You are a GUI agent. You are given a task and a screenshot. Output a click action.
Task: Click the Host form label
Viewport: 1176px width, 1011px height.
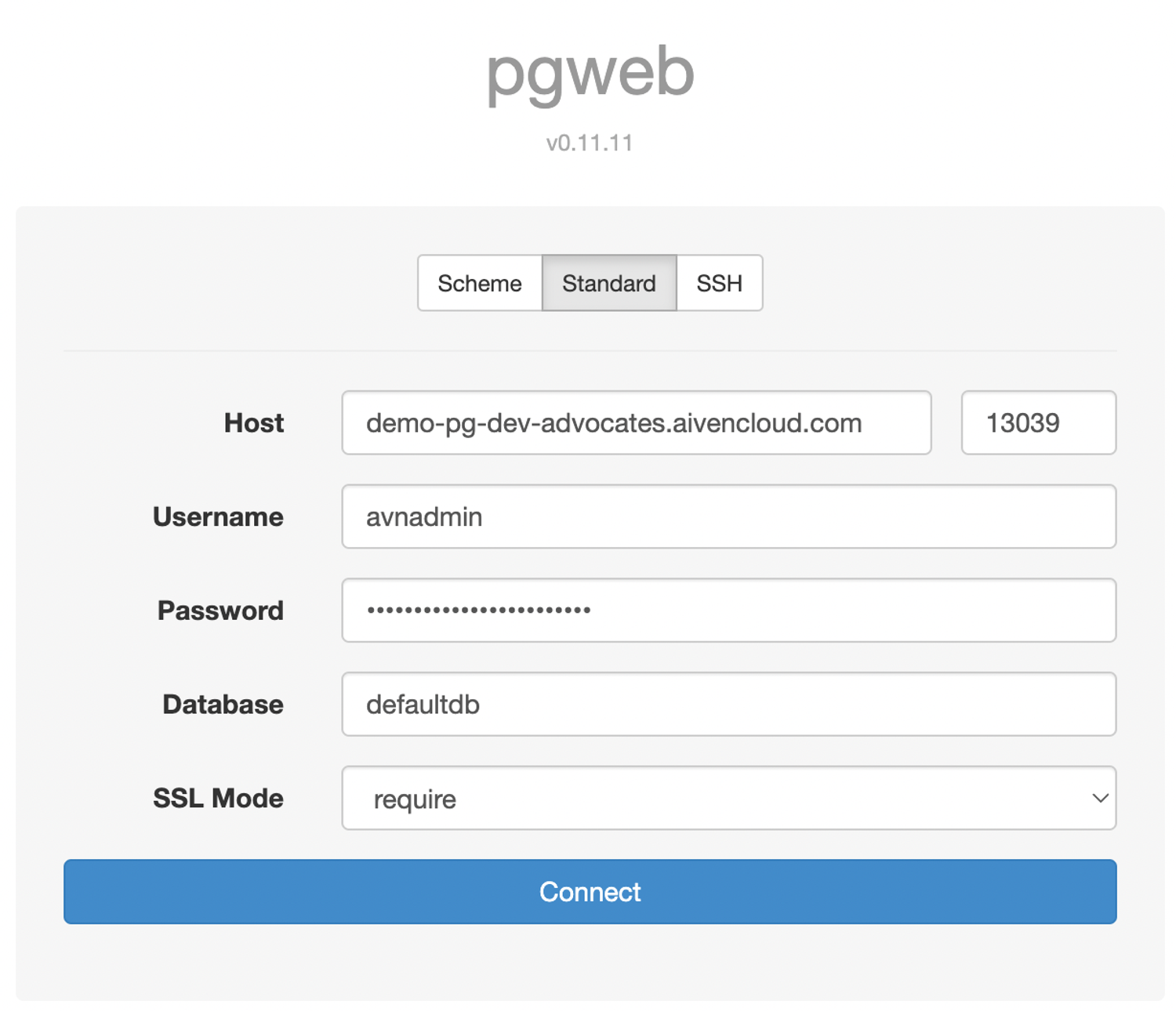[x=252, y=422]
